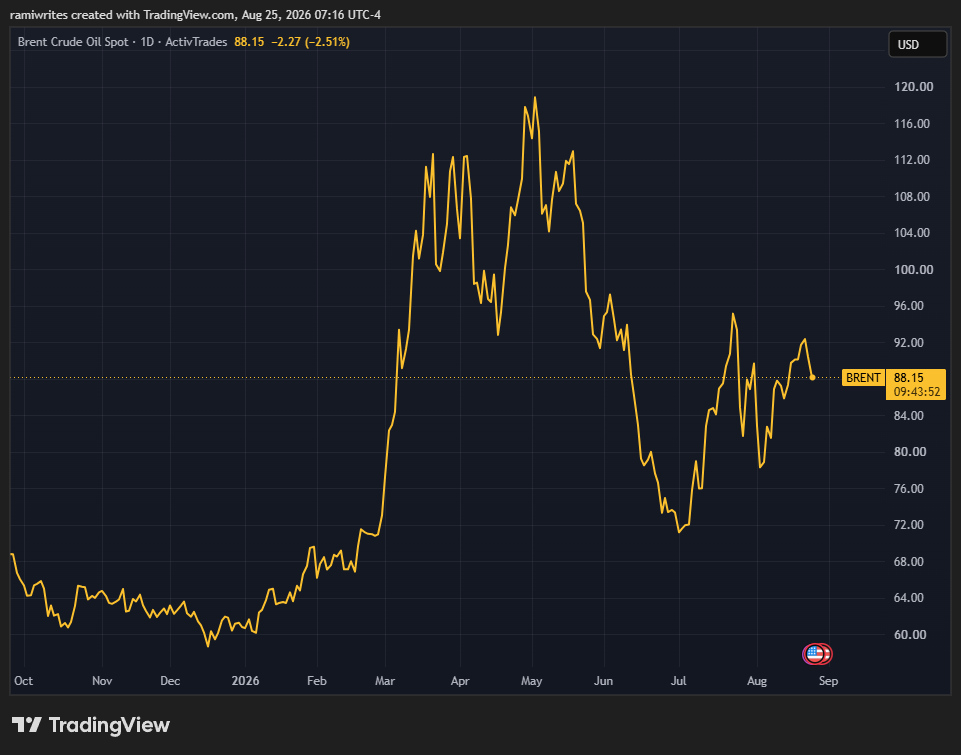Click the Jun label on the time axis
The height and width of the screenshot is (755, 961).
(604, 681)
